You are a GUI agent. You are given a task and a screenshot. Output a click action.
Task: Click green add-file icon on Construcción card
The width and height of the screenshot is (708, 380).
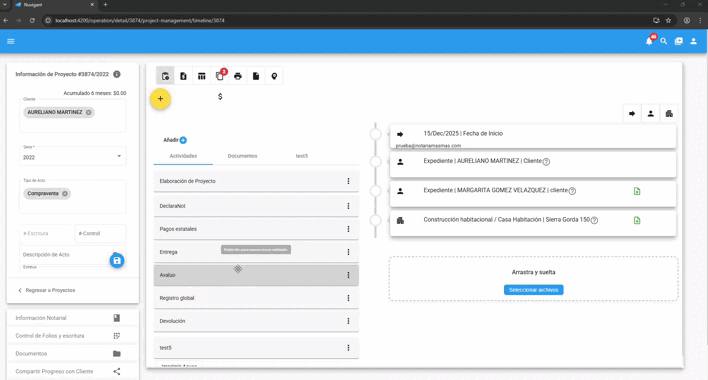pyautogui.click(x=637, y=221)
